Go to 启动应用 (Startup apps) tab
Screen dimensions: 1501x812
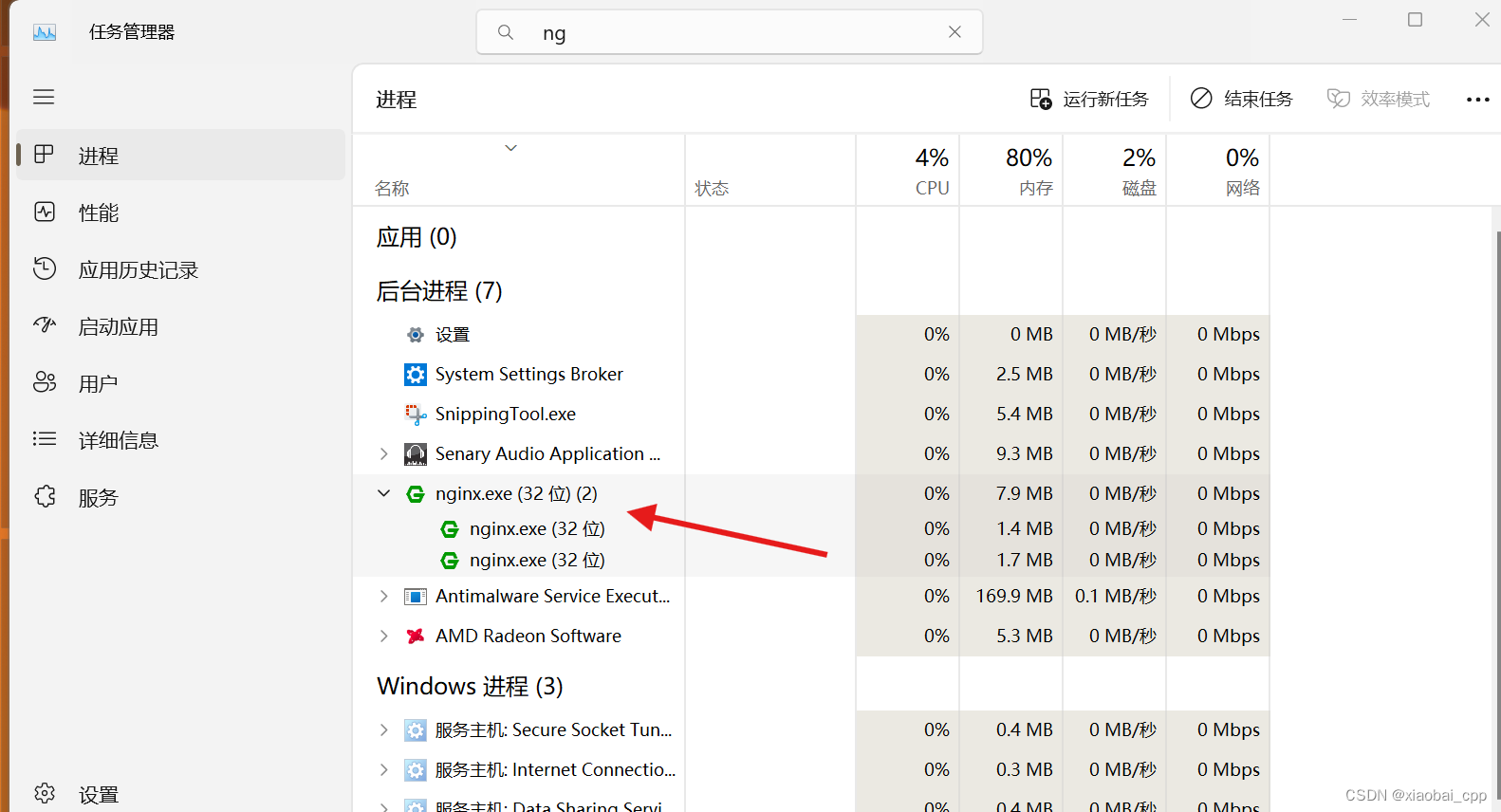[x=181, y=326]
